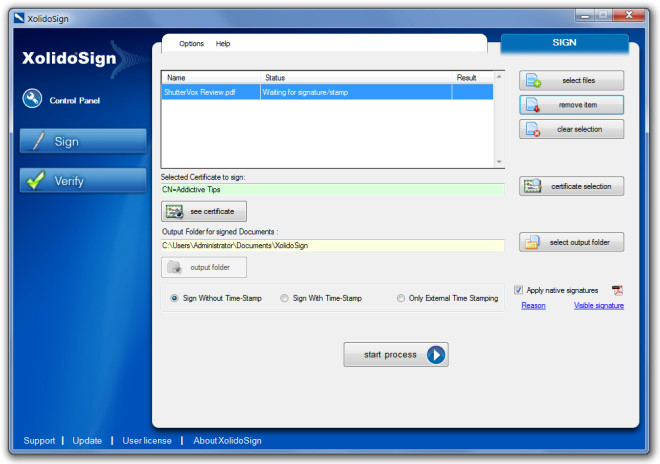Open About XolidoSign link

click(227, 440)
